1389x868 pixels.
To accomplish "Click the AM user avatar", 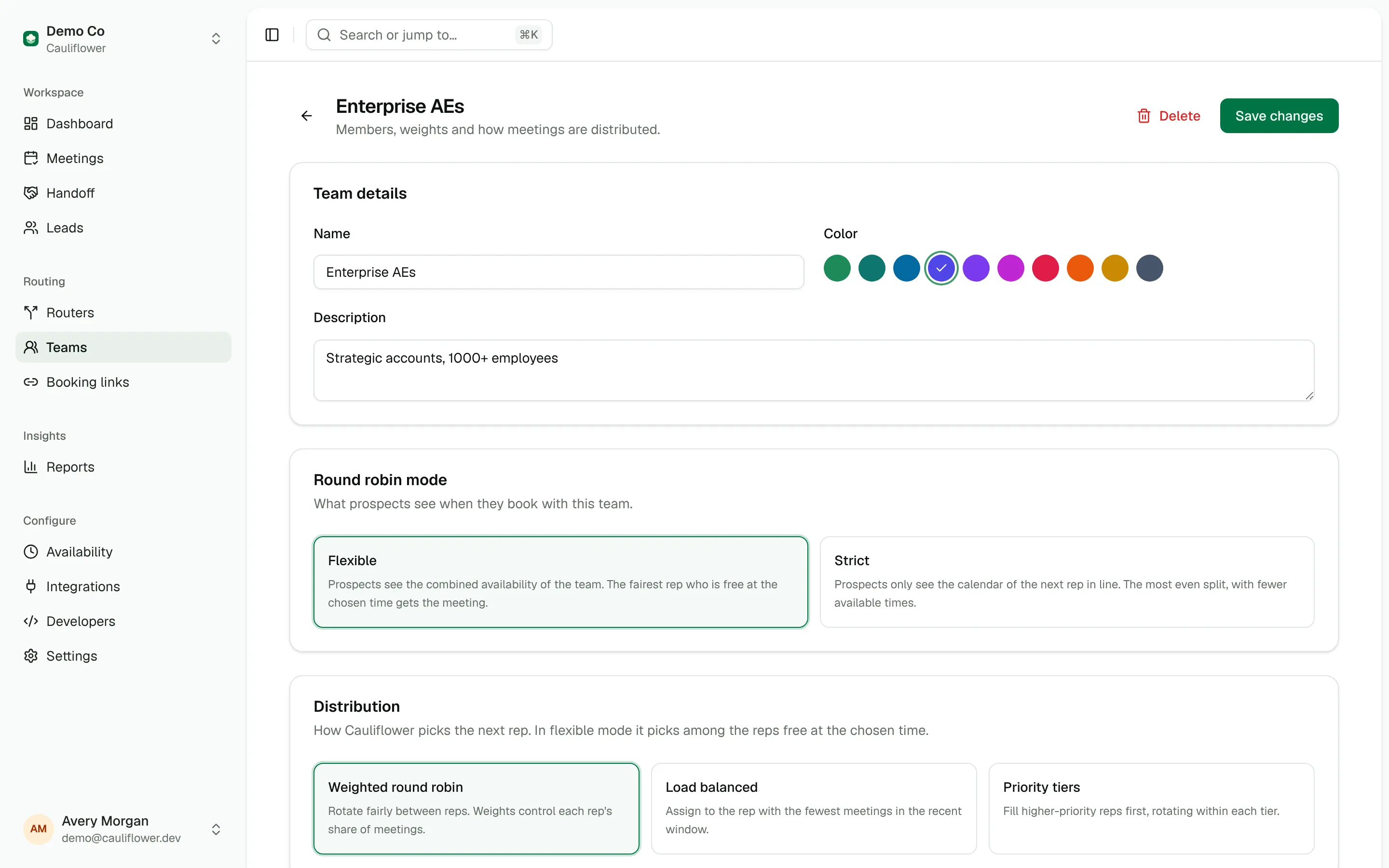I will 39,829.
